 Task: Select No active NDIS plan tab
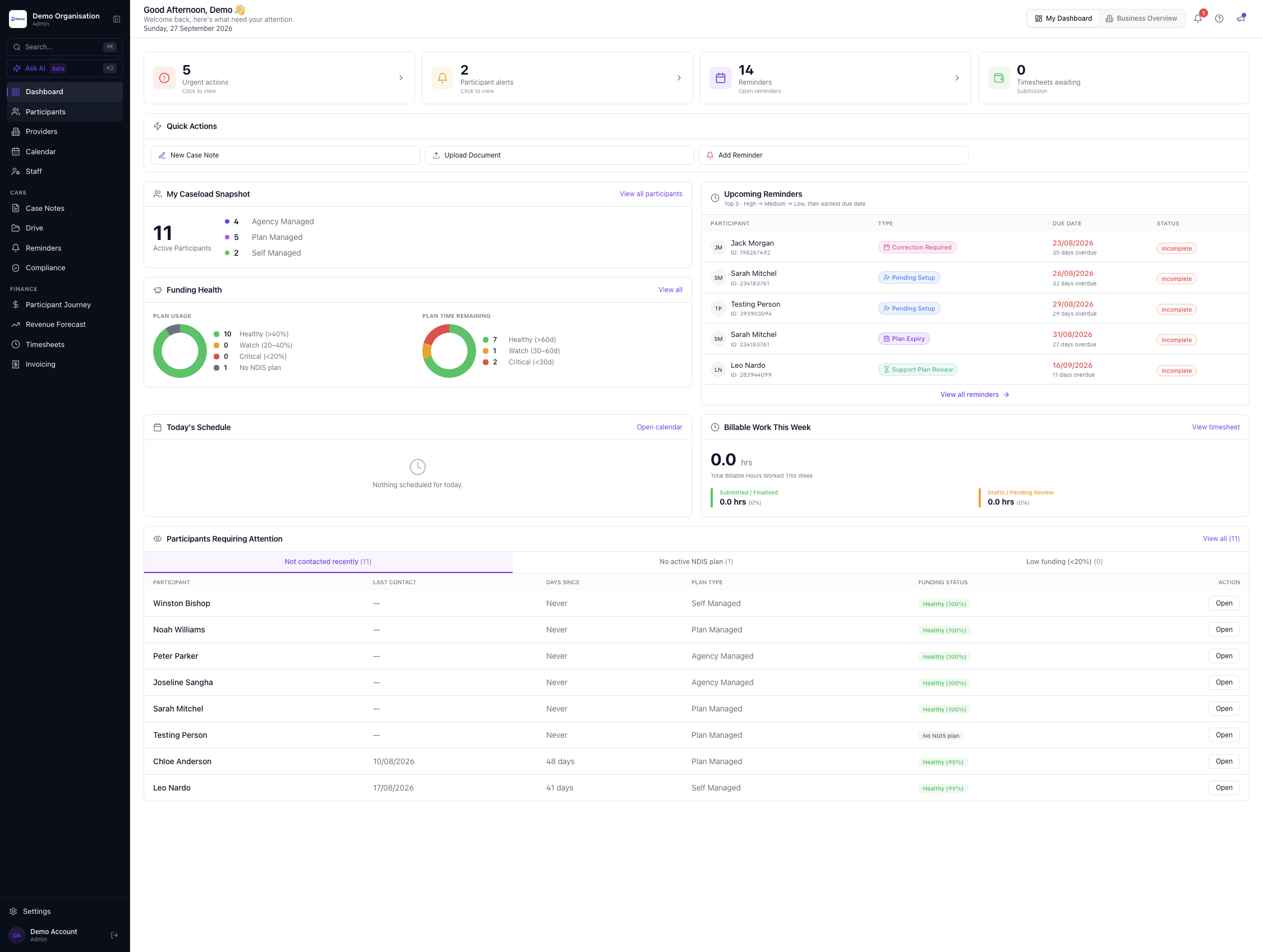point(696,562)
